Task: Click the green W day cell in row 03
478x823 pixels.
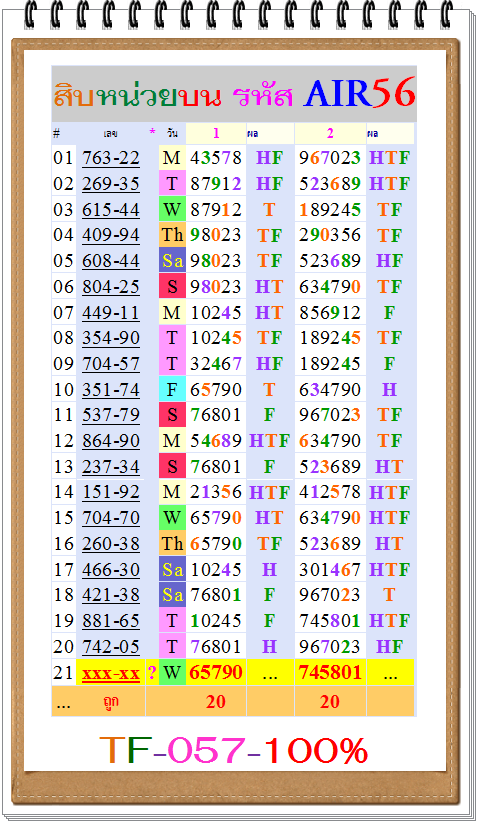Action: tap(172, 209)
